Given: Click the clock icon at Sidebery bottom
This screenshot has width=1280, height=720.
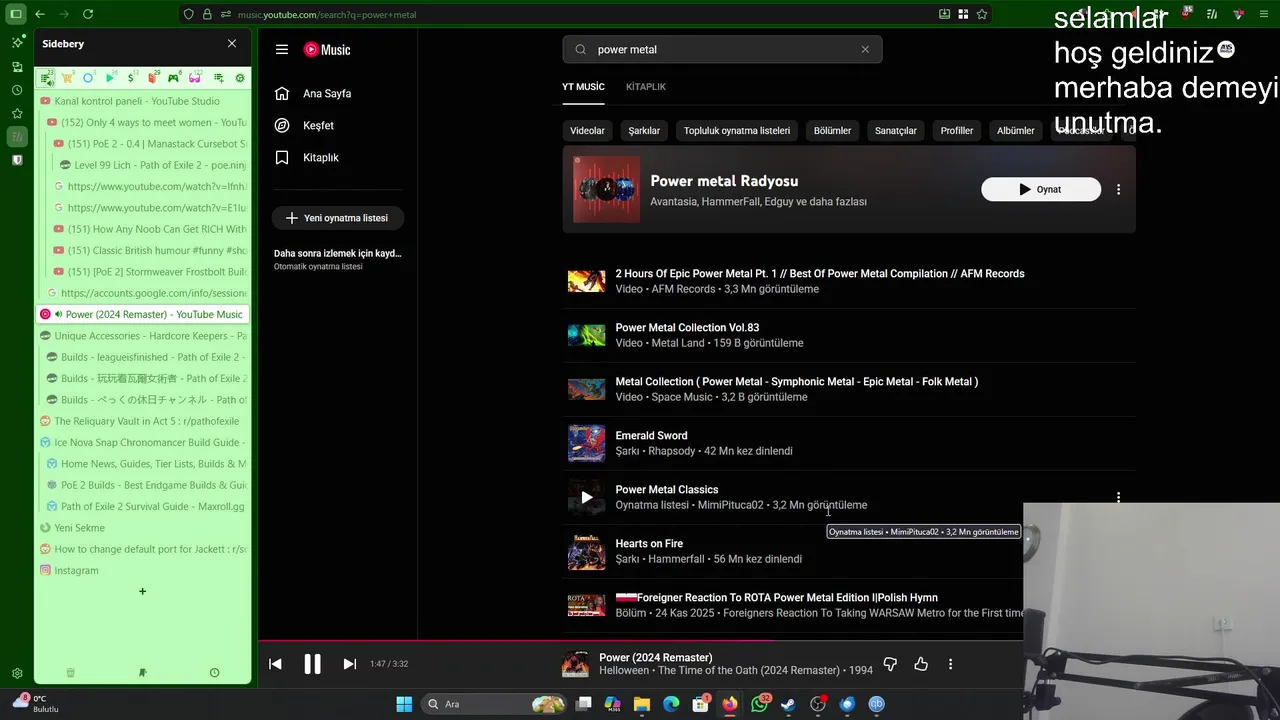Looking at the screenshot, I should tap(214, 673).
